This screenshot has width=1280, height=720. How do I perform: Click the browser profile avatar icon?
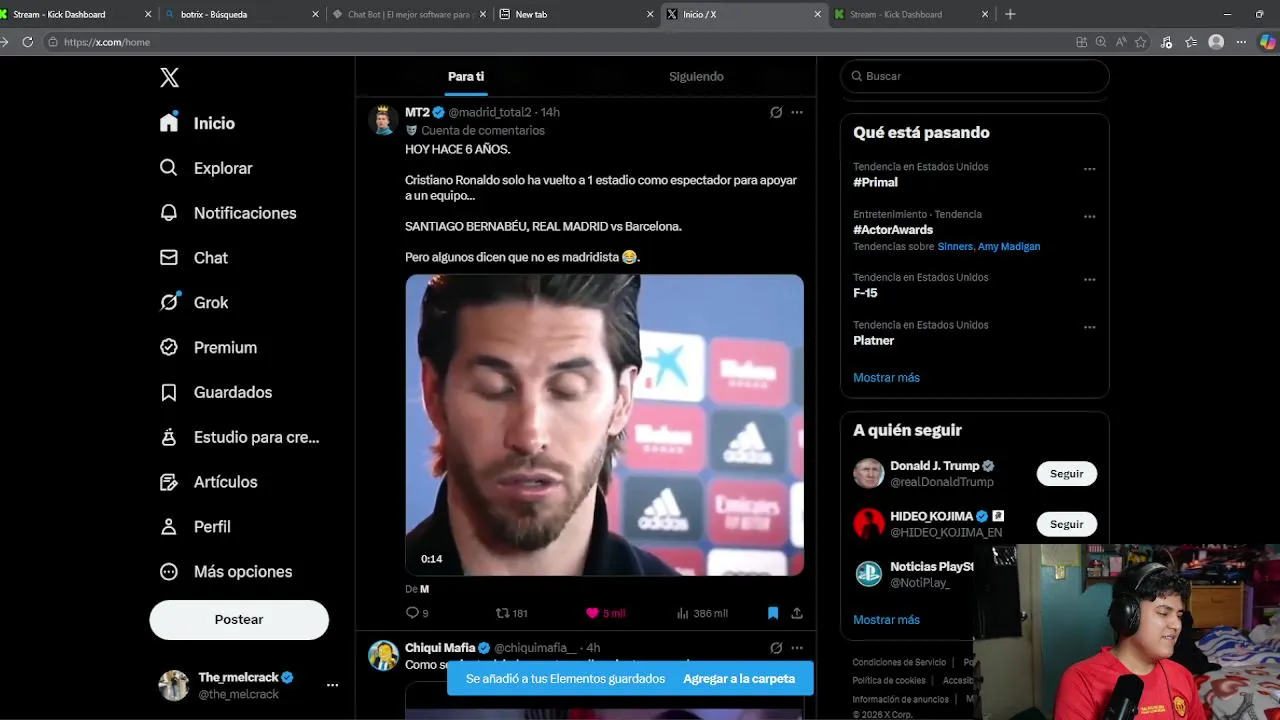[x=1216, y=42]
